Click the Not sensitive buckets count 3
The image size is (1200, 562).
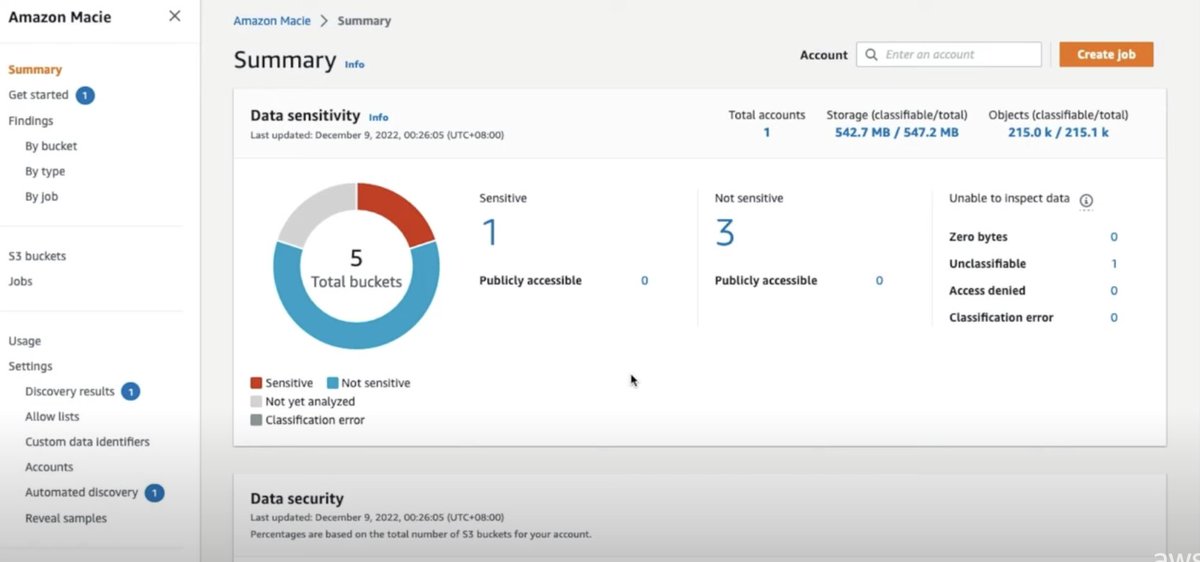point(725,234)
